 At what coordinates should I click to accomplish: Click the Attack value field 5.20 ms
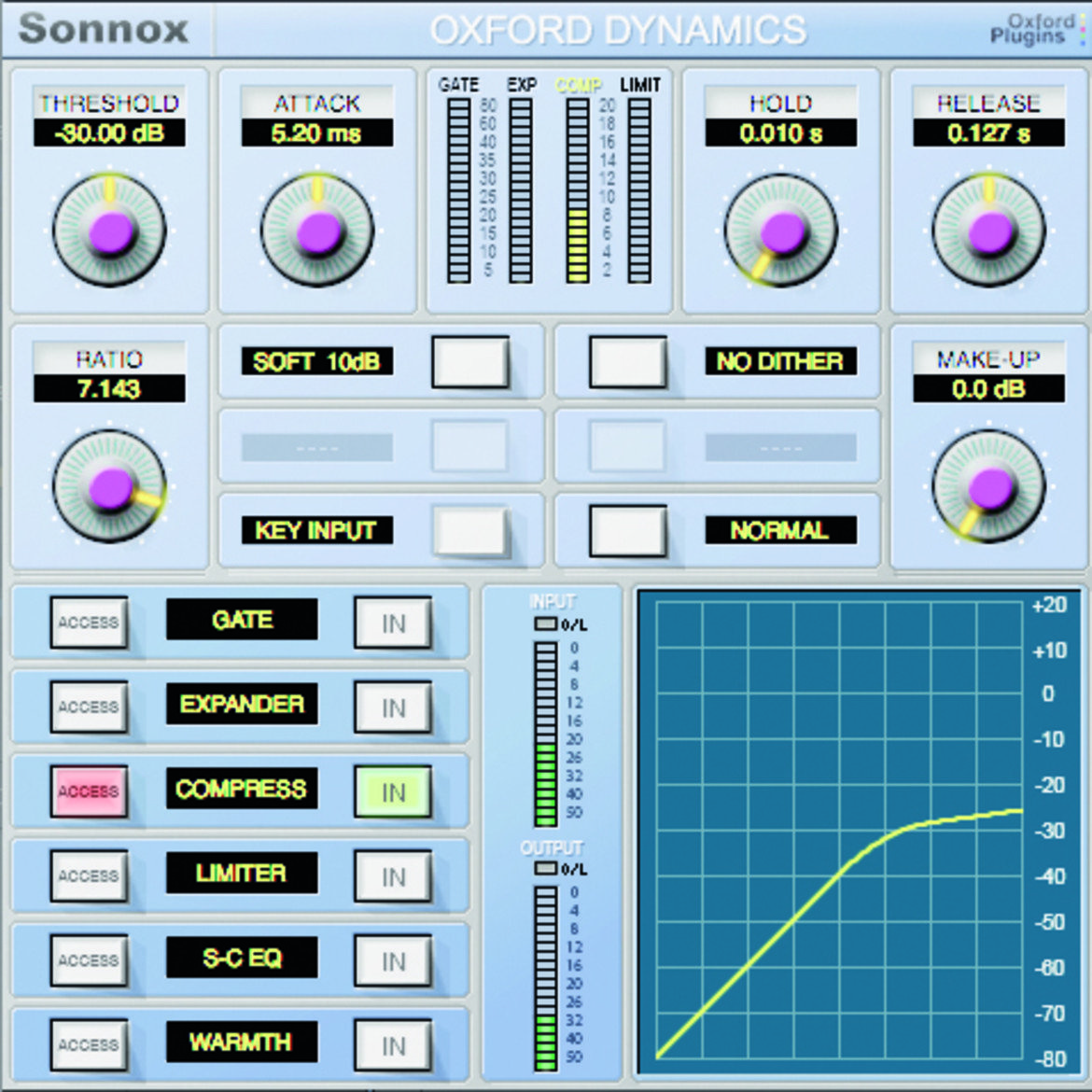(x=317, y=133)
